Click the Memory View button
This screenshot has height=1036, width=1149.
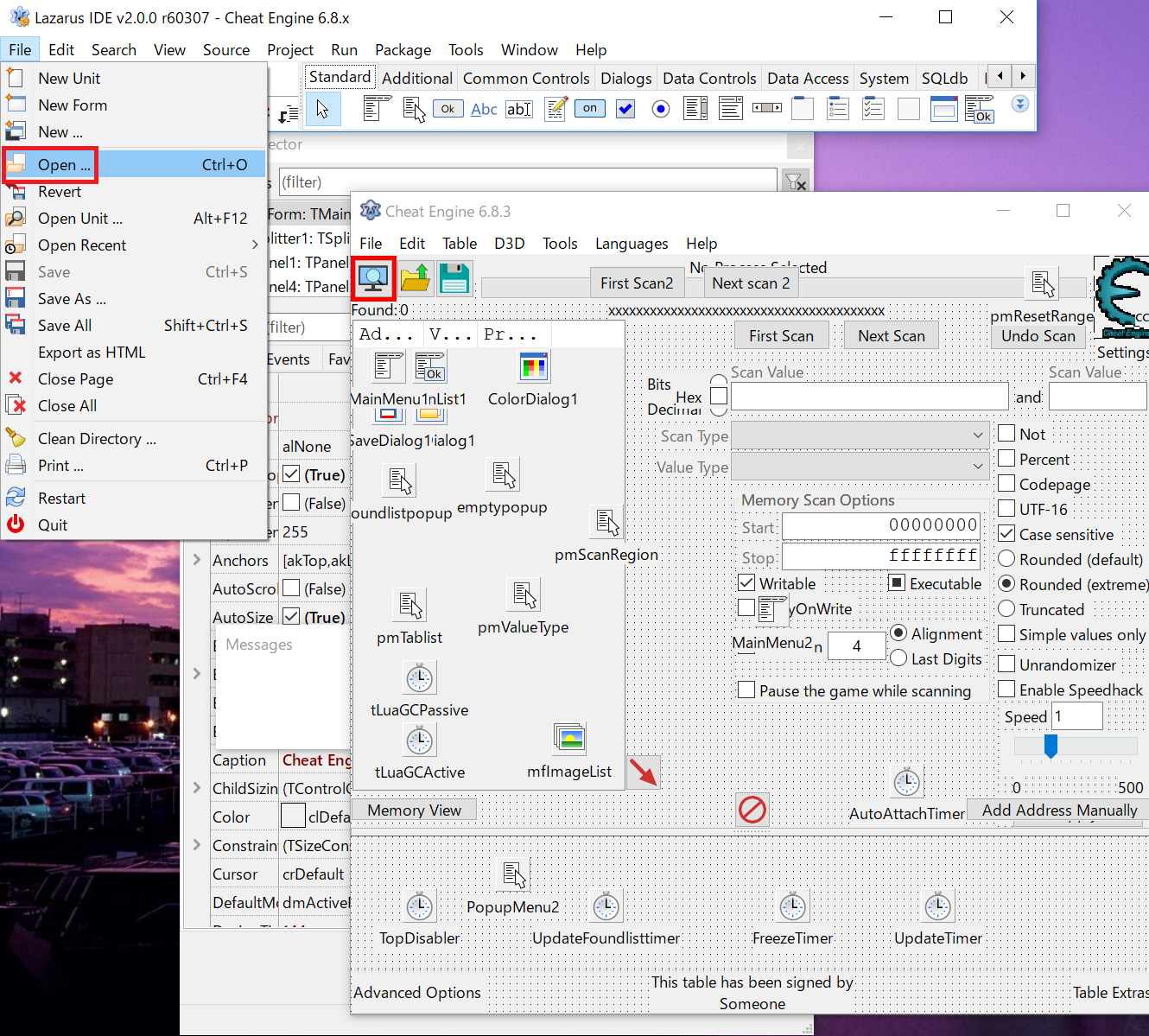[415, 810]
